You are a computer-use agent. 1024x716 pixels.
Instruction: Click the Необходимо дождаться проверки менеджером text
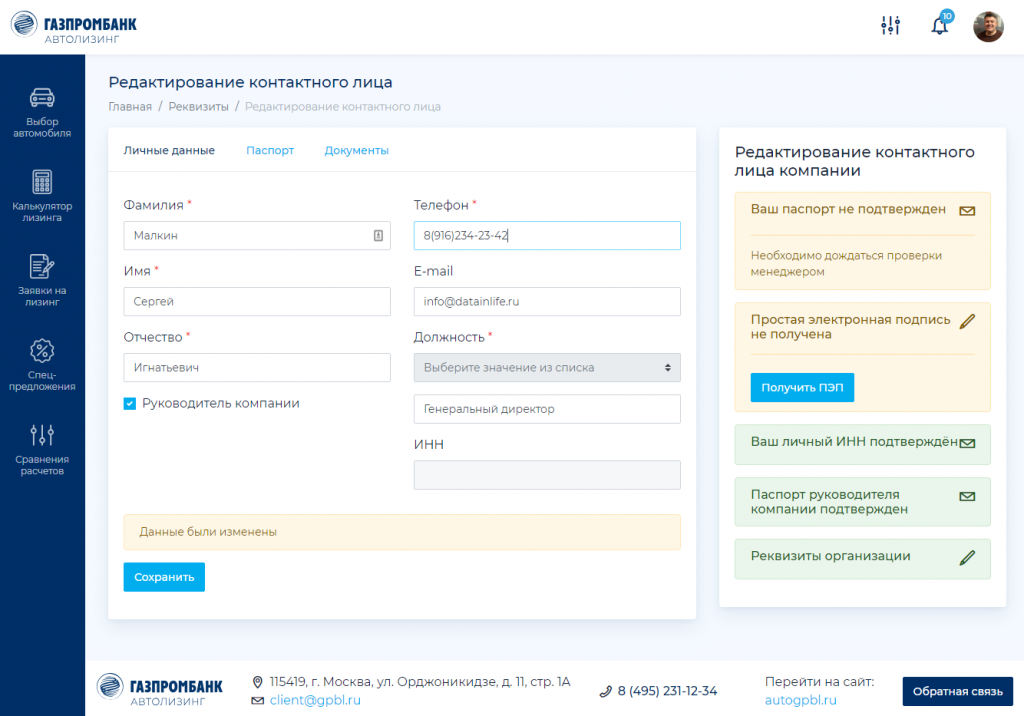pyautogui.click(x=846, y=263)
